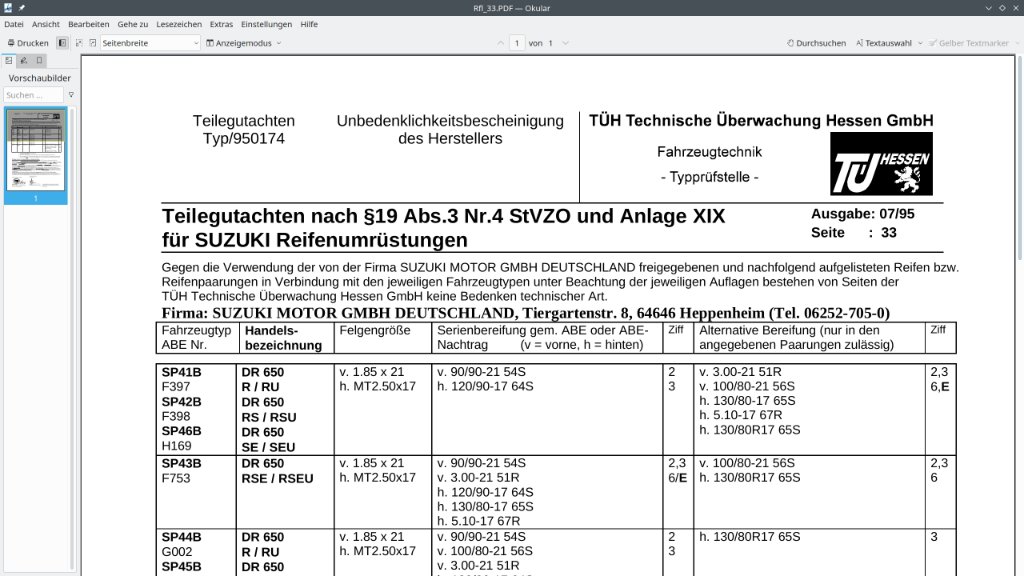The height and width of the screenshot is (576, 1024).
Task: Click the Suchen thumbnail search field
Action: tap(33, 95)
